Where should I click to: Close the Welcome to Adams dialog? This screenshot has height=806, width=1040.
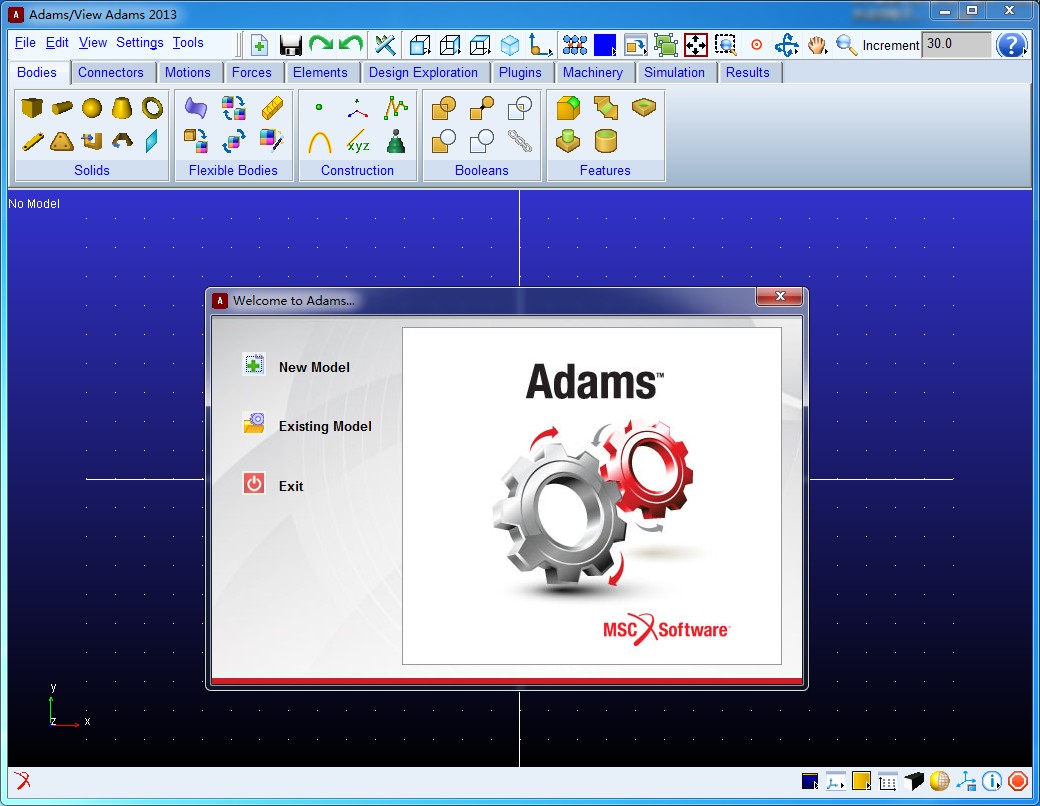pyautogui.click(x=780, y=297)
